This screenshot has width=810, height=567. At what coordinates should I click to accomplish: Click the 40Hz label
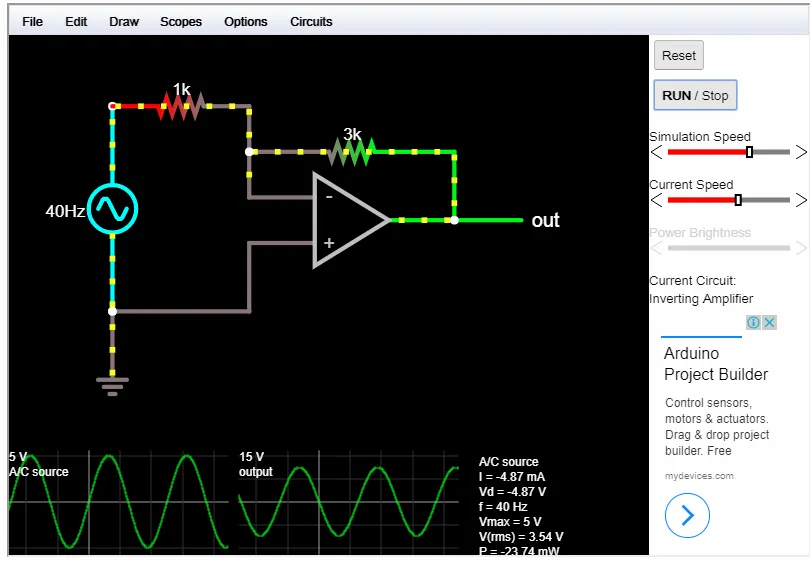pyautogui.click(x=65, y=211)
